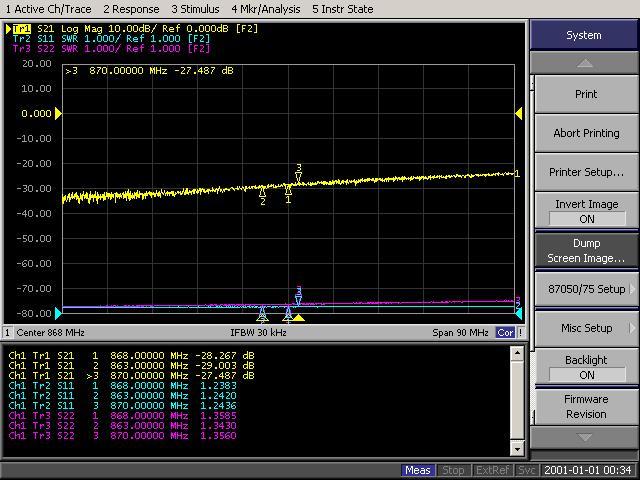Click the yellow reference-level arrow left of 0.000
640x480 pixels.
click(x=58, y=114)
